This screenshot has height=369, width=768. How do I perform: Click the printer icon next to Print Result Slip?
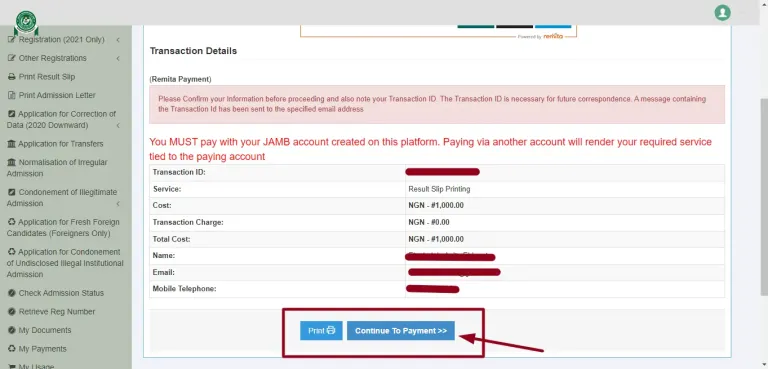(12, 76)
